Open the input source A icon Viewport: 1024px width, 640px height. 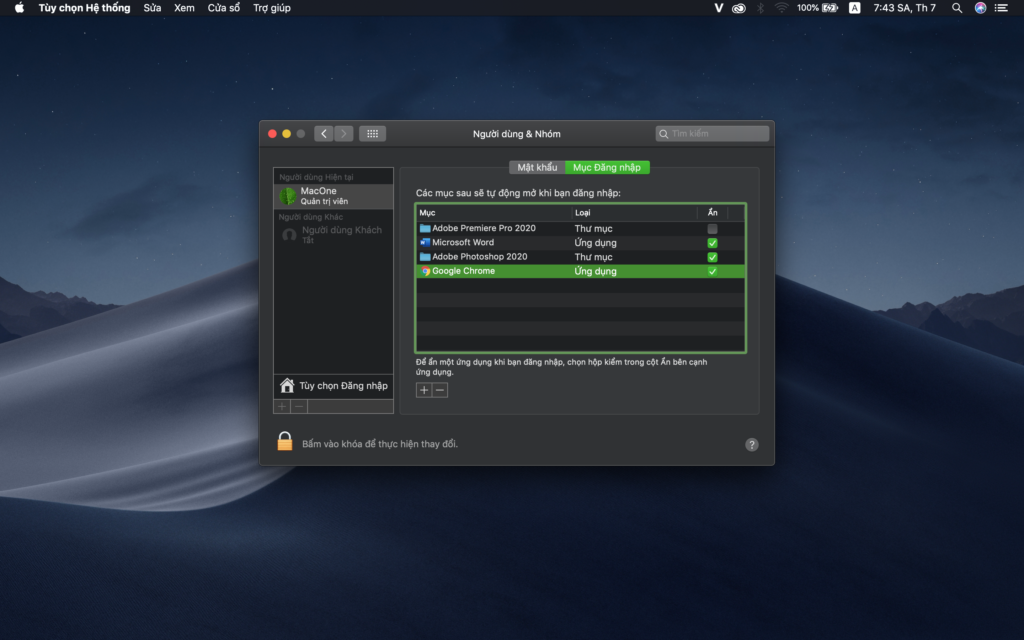854,8
